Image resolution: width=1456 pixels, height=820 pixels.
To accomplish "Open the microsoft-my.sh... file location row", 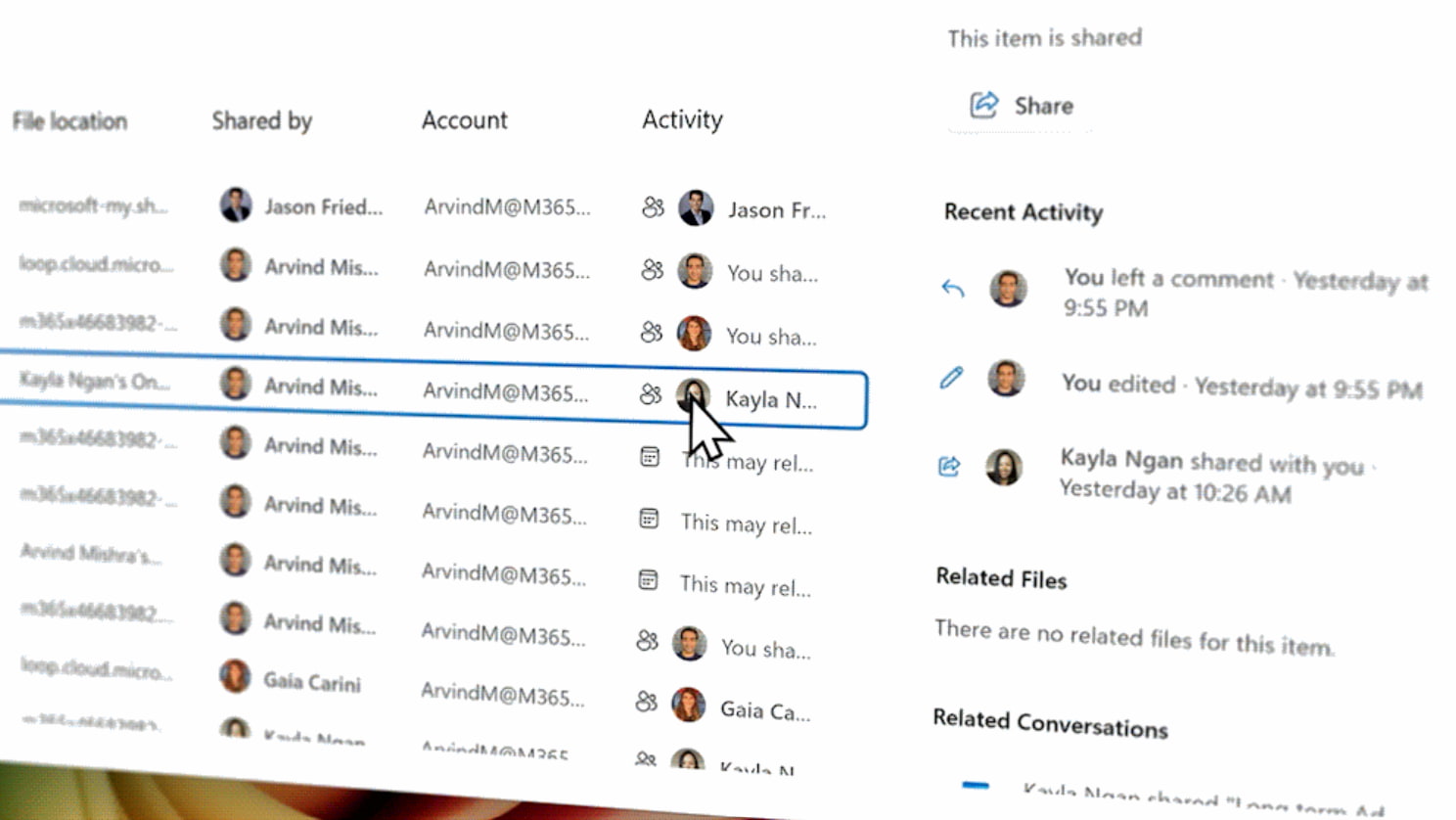I will [x=93, y=205].
